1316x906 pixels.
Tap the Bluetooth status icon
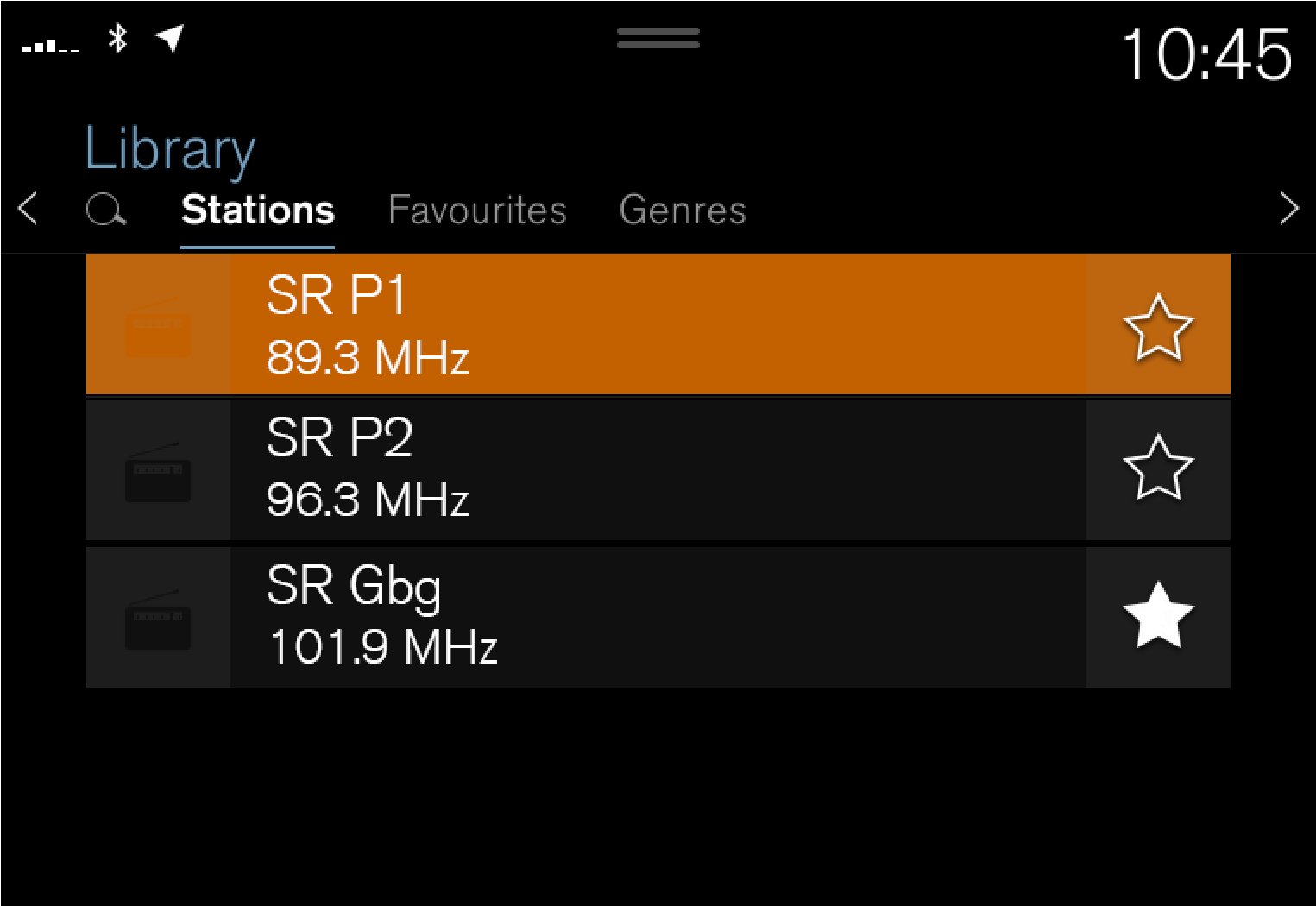[x=118, y=39]
